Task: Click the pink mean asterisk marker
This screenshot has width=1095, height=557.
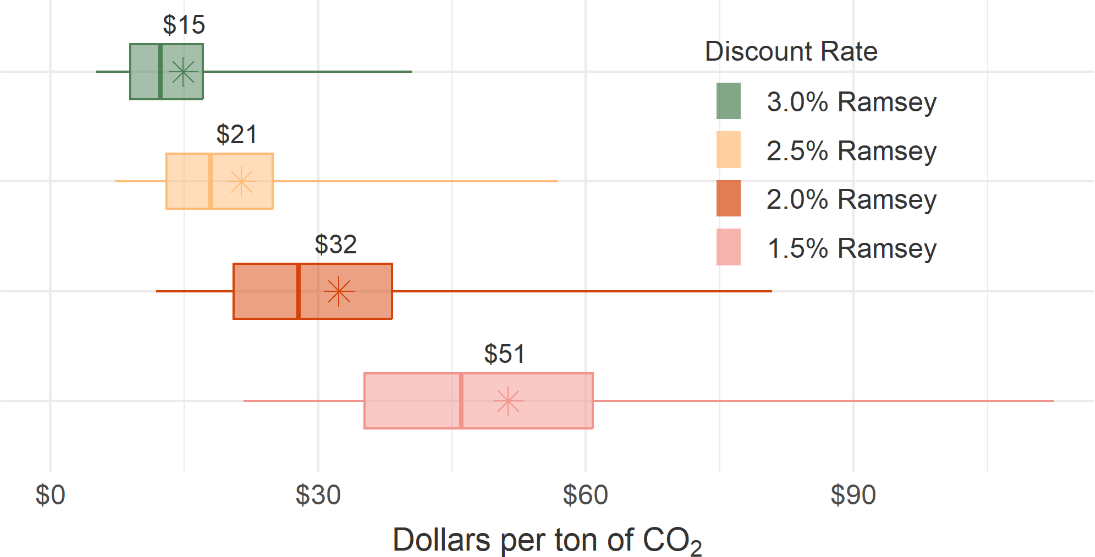Action: point(508,401)
